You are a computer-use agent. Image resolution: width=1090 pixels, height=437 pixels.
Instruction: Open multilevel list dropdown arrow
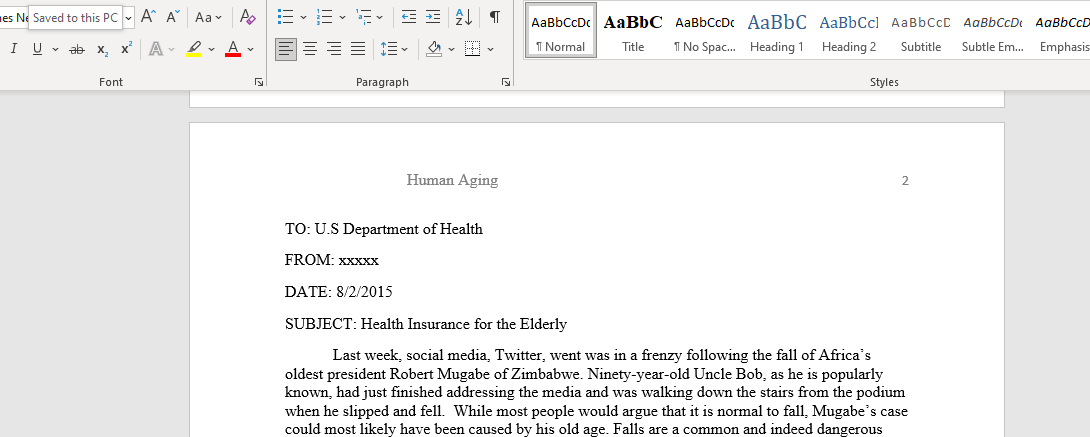[381, 17]
